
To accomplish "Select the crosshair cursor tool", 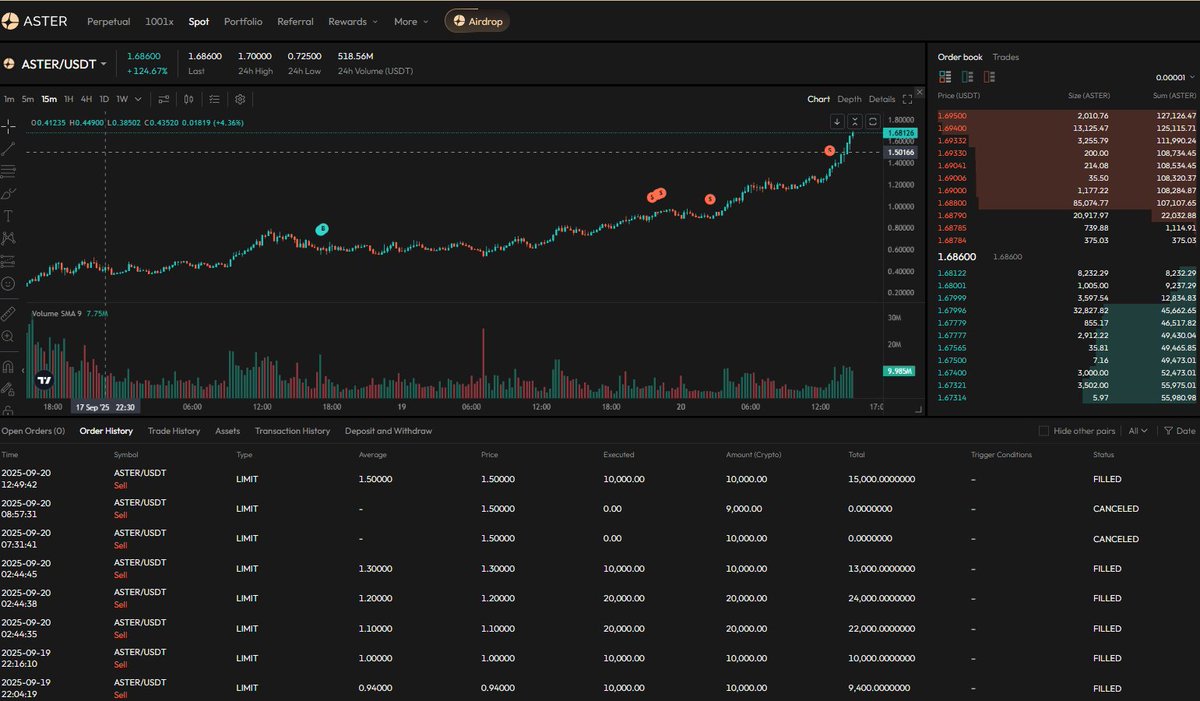I will (9, 125).
